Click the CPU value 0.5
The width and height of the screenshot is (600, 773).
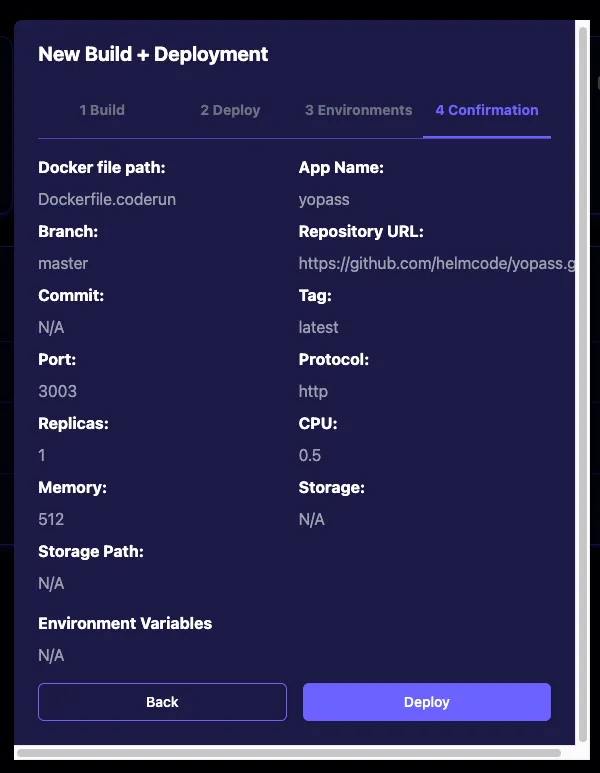[x=310, y=455]
